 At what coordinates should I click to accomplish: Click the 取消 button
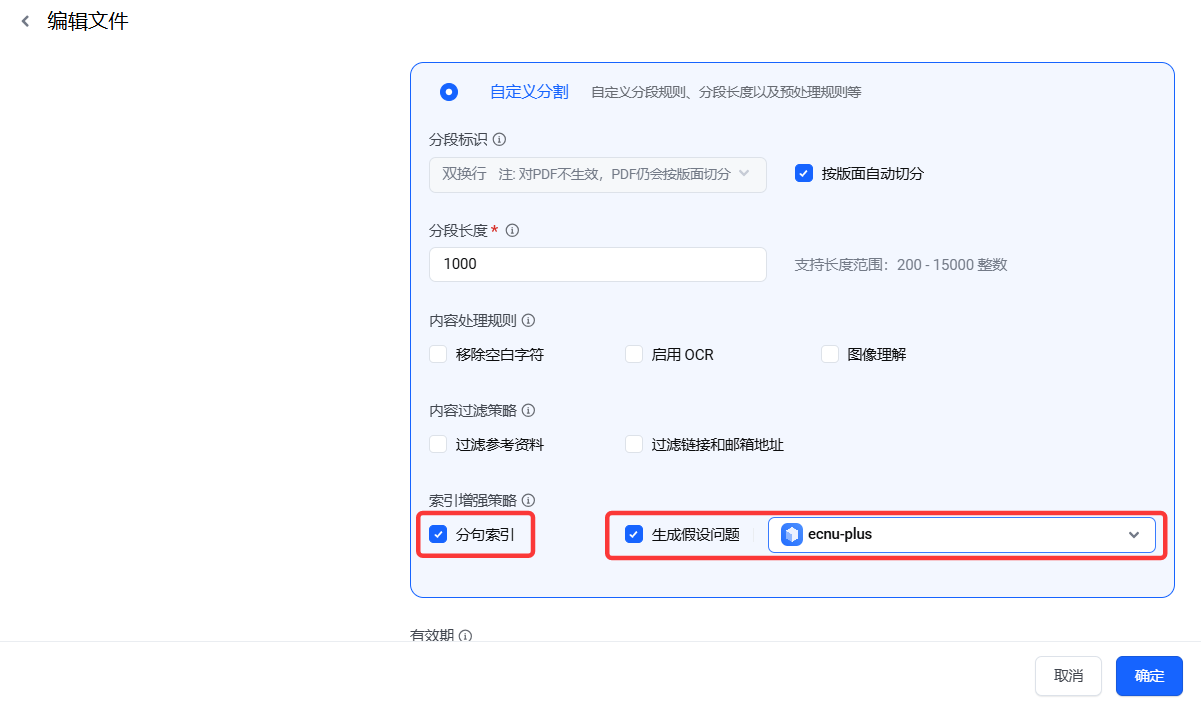pos(1068,676)
